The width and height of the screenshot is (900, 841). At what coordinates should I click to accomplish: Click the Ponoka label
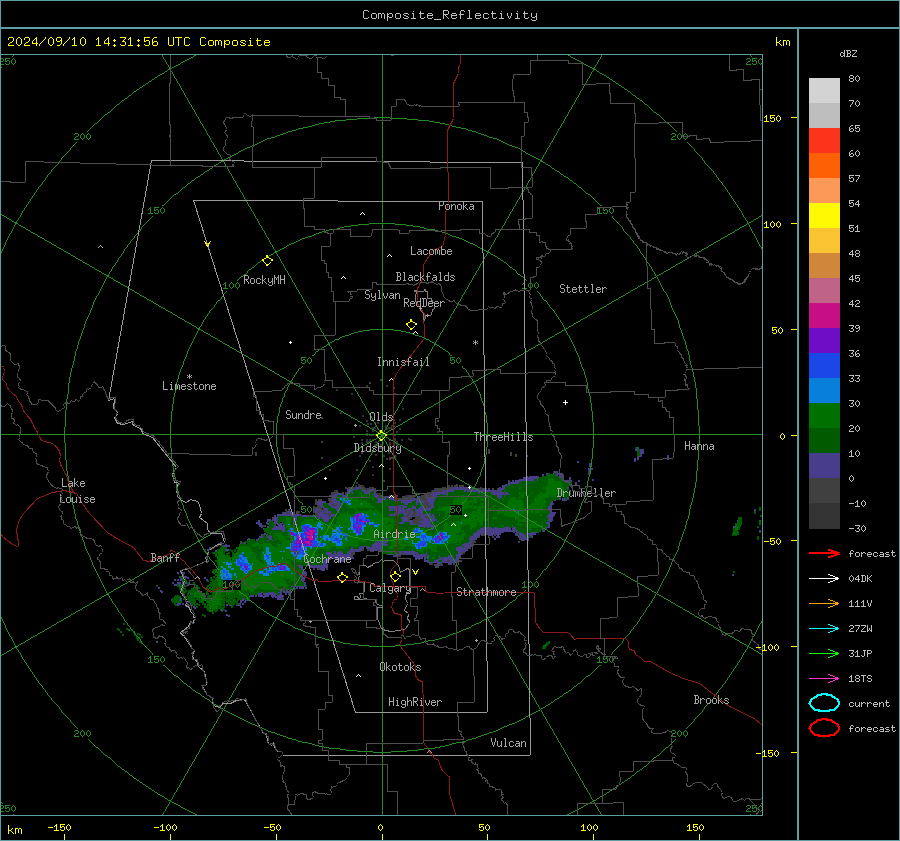point(456,206)
